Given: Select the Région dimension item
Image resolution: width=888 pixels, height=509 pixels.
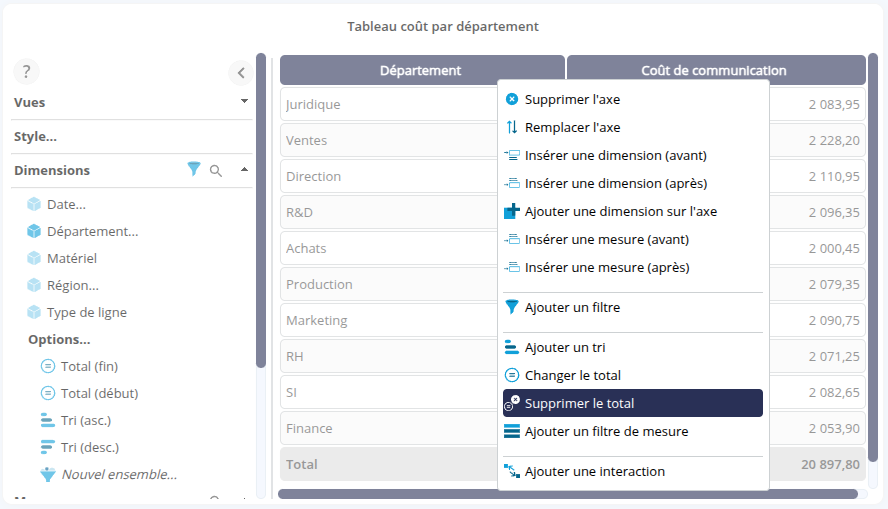Looking at the screenshot, I should point(72,285).
